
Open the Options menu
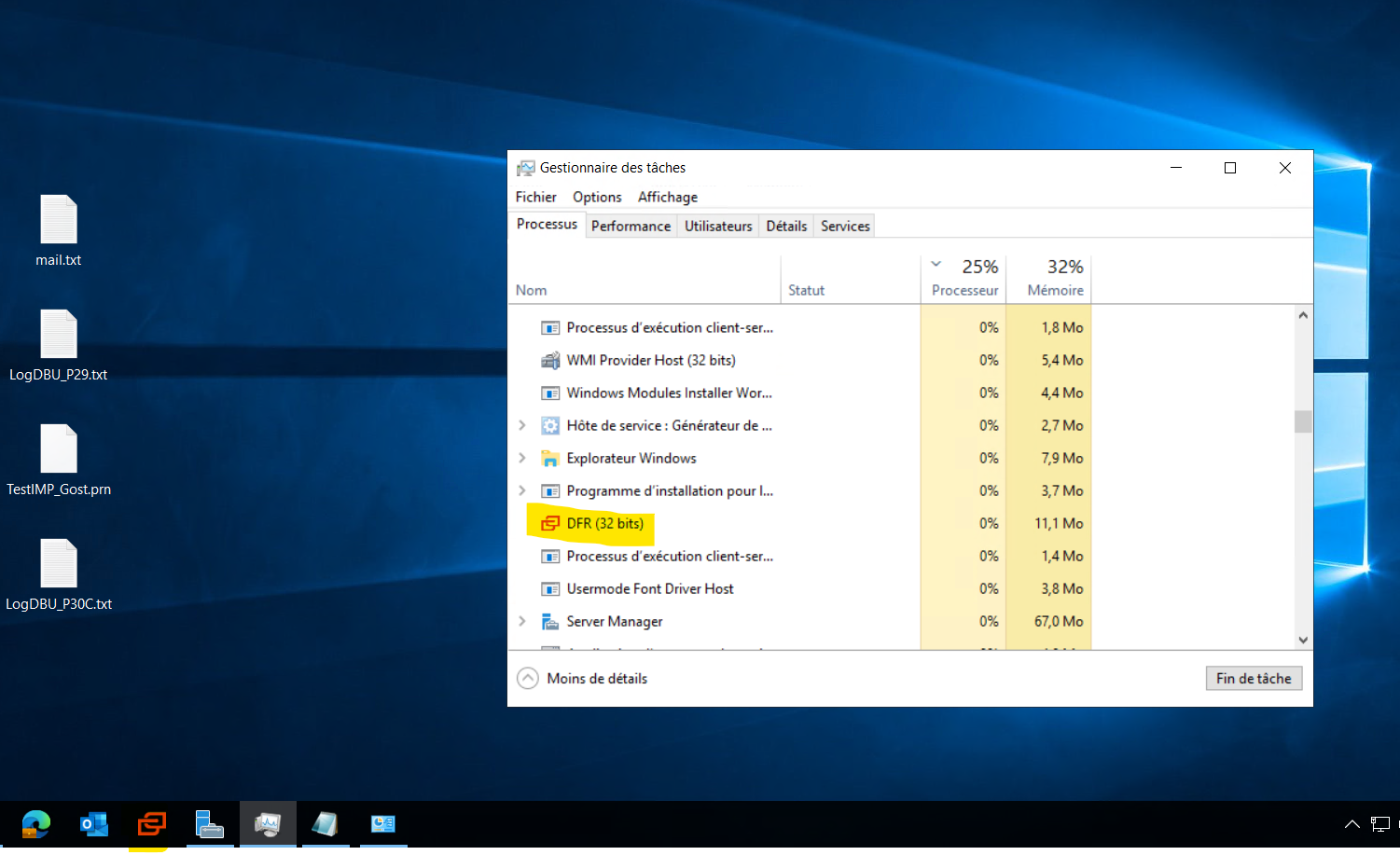[597, 197]
